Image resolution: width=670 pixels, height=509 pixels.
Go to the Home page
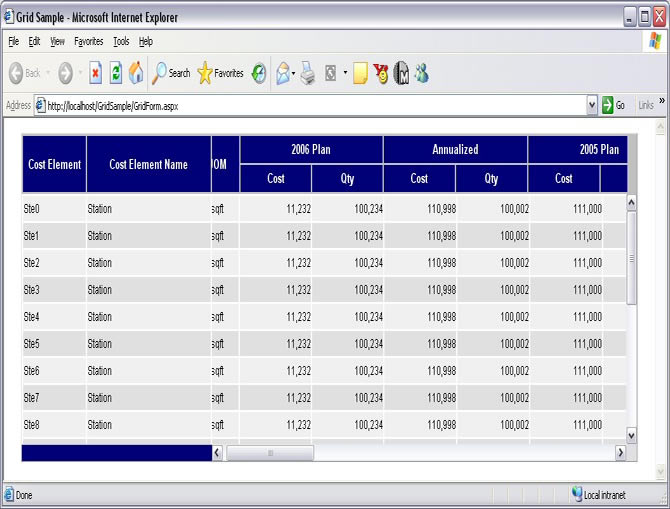click(136, 73)
